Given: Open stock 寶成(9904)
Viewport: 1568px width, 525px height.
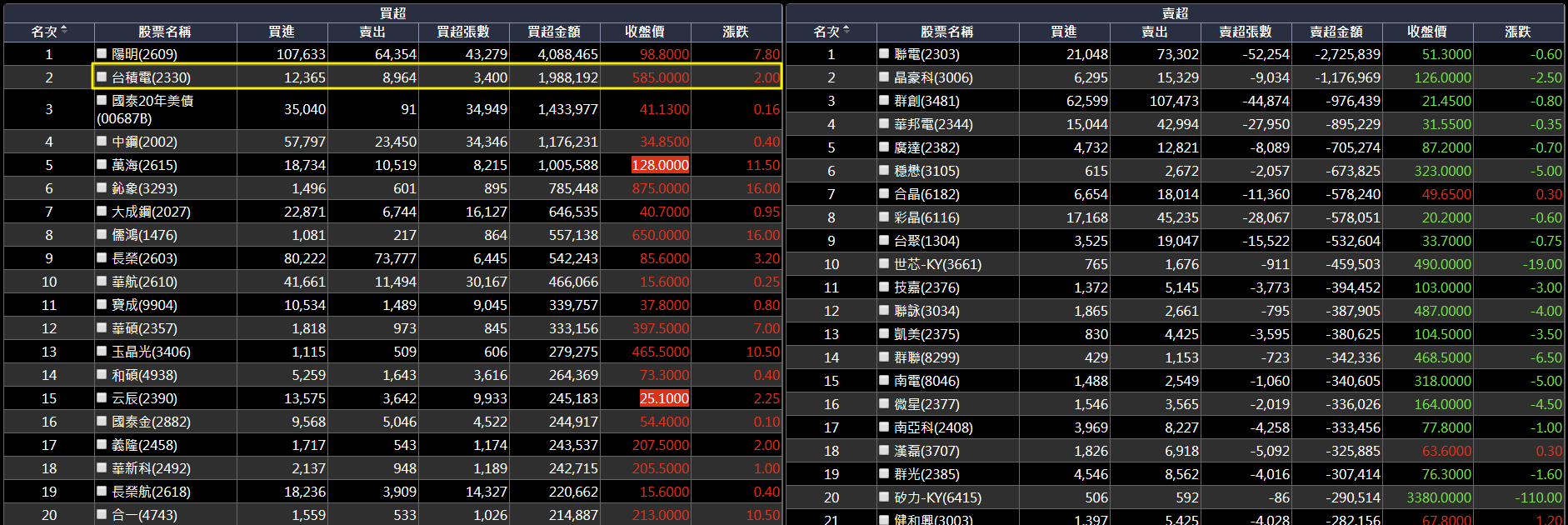Looking at the screenshot, I should (145, 305).
